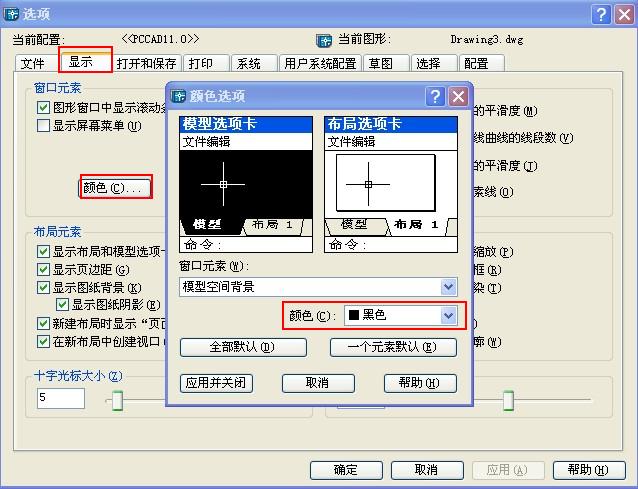Switch to the 打印 tab
The width and height of the screenshot is (638, 489).
[206, 63]
